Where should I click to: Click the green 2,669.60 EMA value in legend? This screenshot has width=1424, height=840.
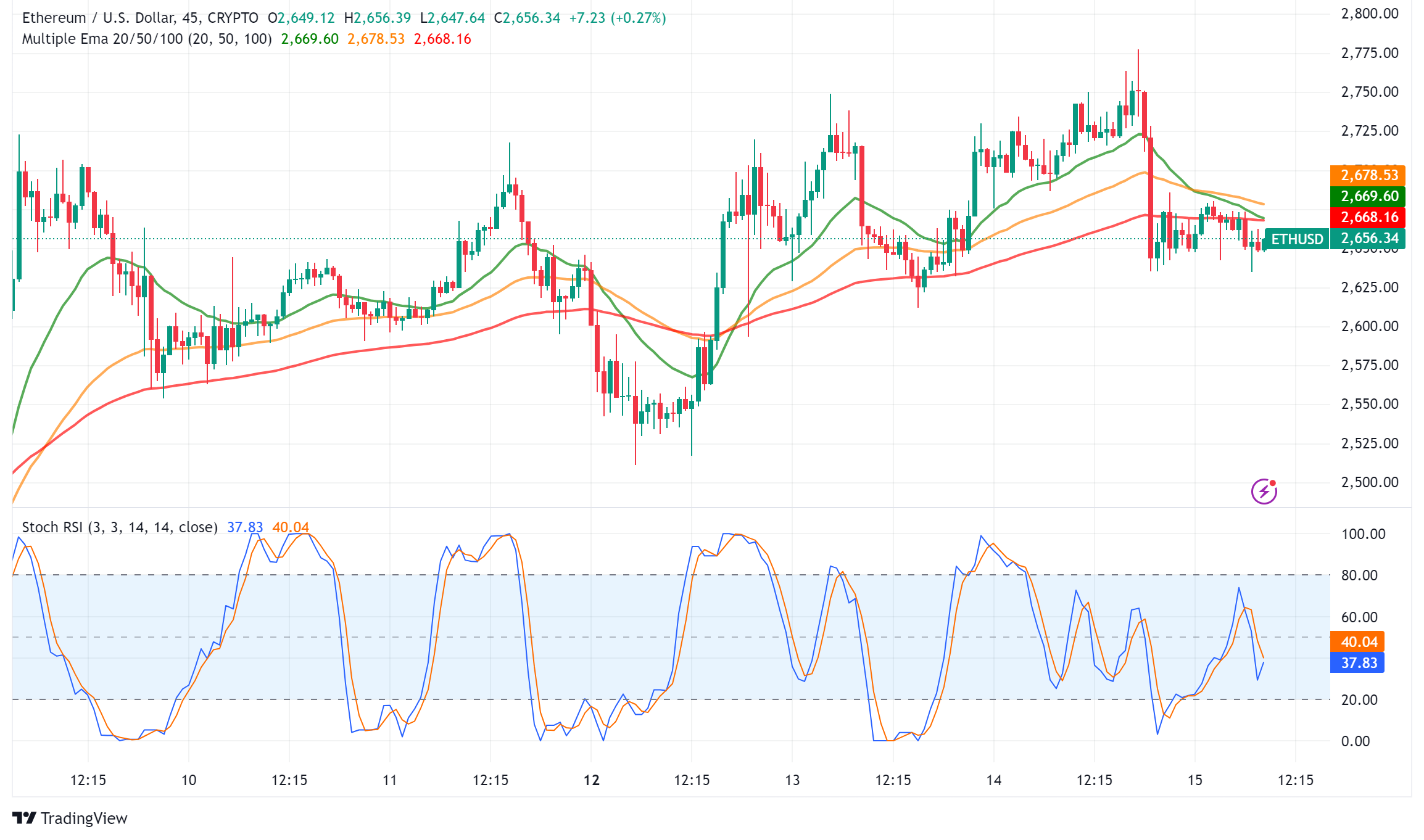pos(308,38)
